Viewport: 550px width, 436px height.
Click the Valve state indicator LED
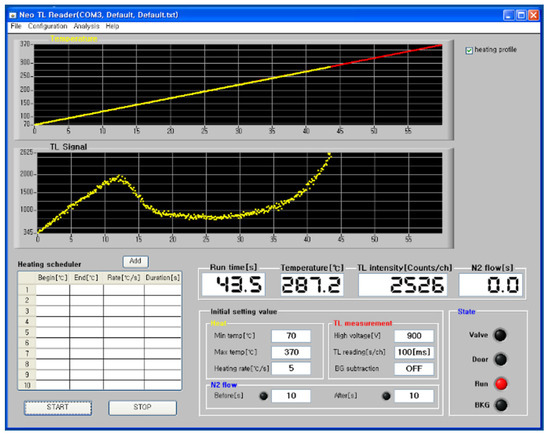500,335
